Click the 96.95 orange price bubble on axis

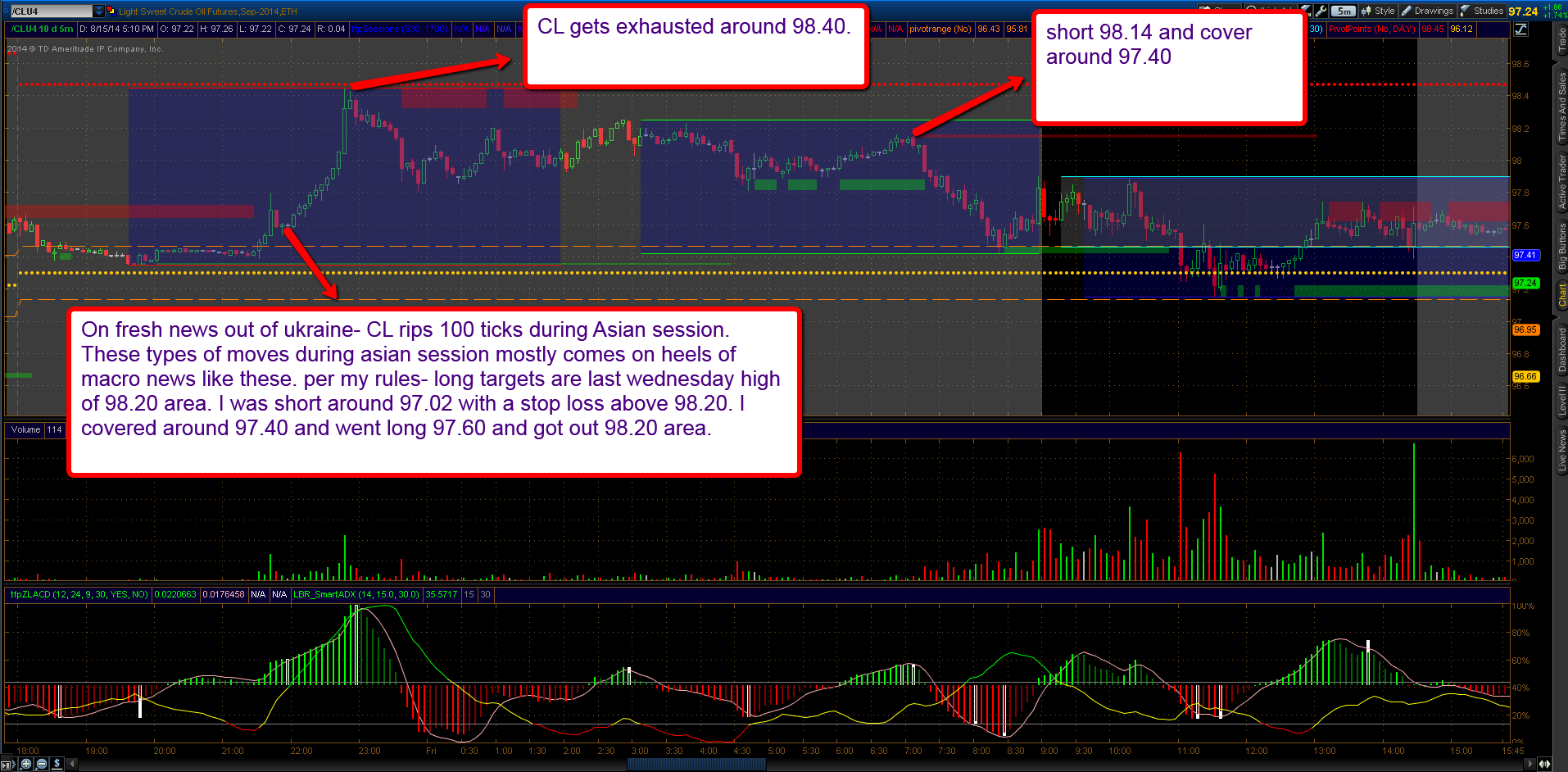[x=1525, y=329]
